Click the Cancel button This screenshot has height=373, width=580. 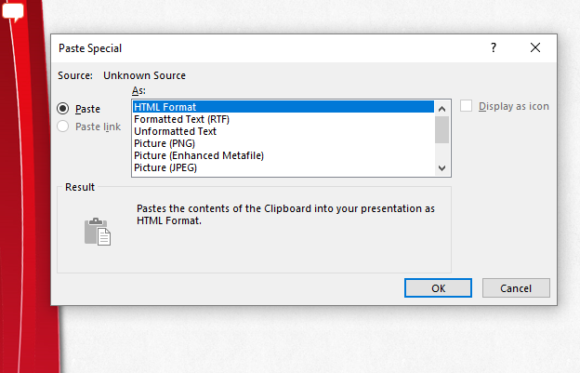516,288
